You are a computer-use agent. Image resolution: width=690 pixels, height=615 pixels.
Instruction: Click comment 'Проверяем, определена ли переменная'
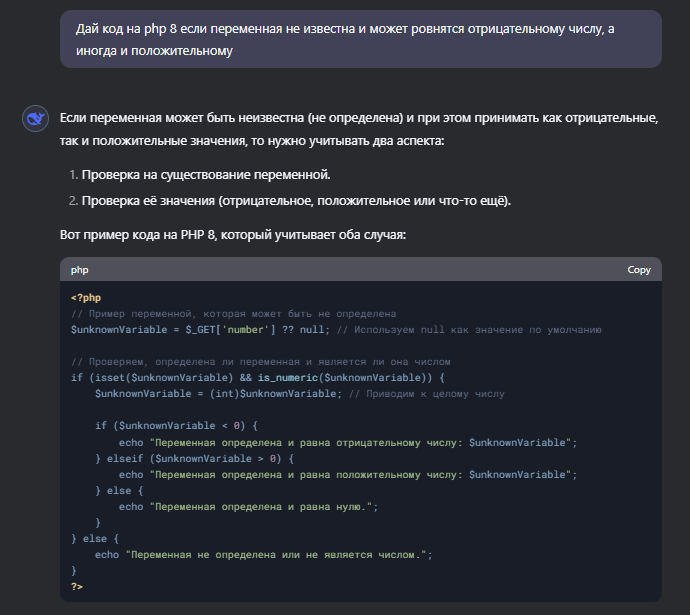tap(261, 362)
